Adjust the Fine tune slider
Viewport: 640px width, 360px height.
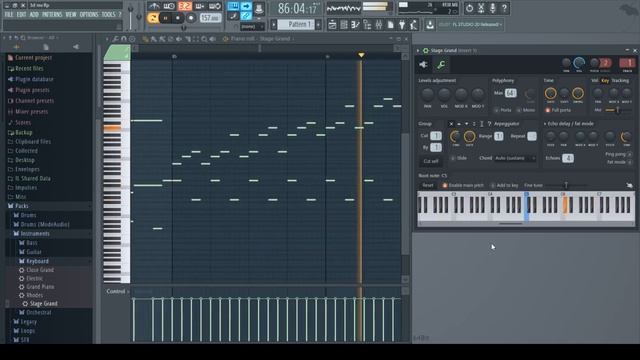[x=567, y=185]
